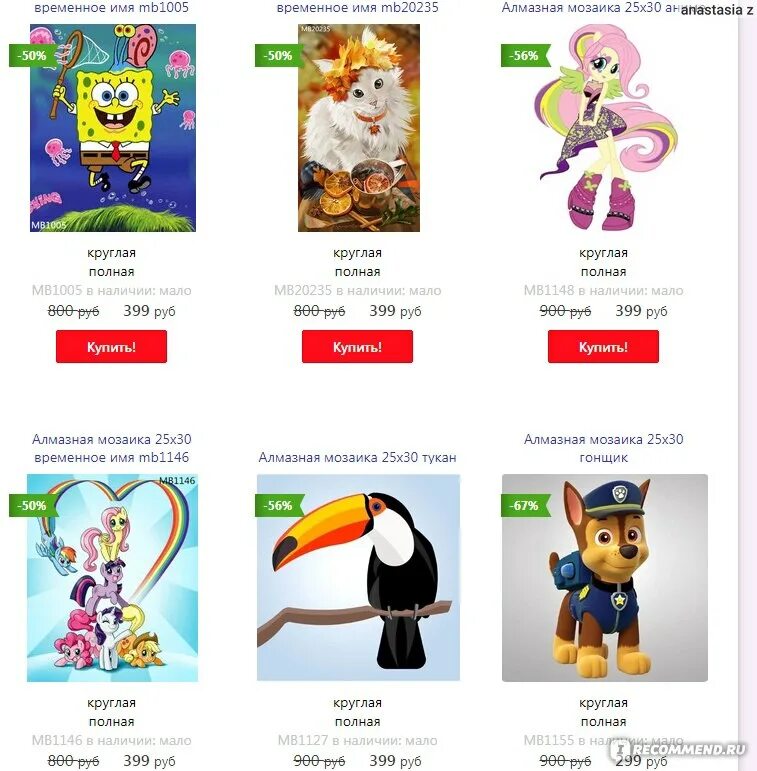Open the white cat autumn mosaic image
This screenshot has width=757, height=771.
[359, 128]
